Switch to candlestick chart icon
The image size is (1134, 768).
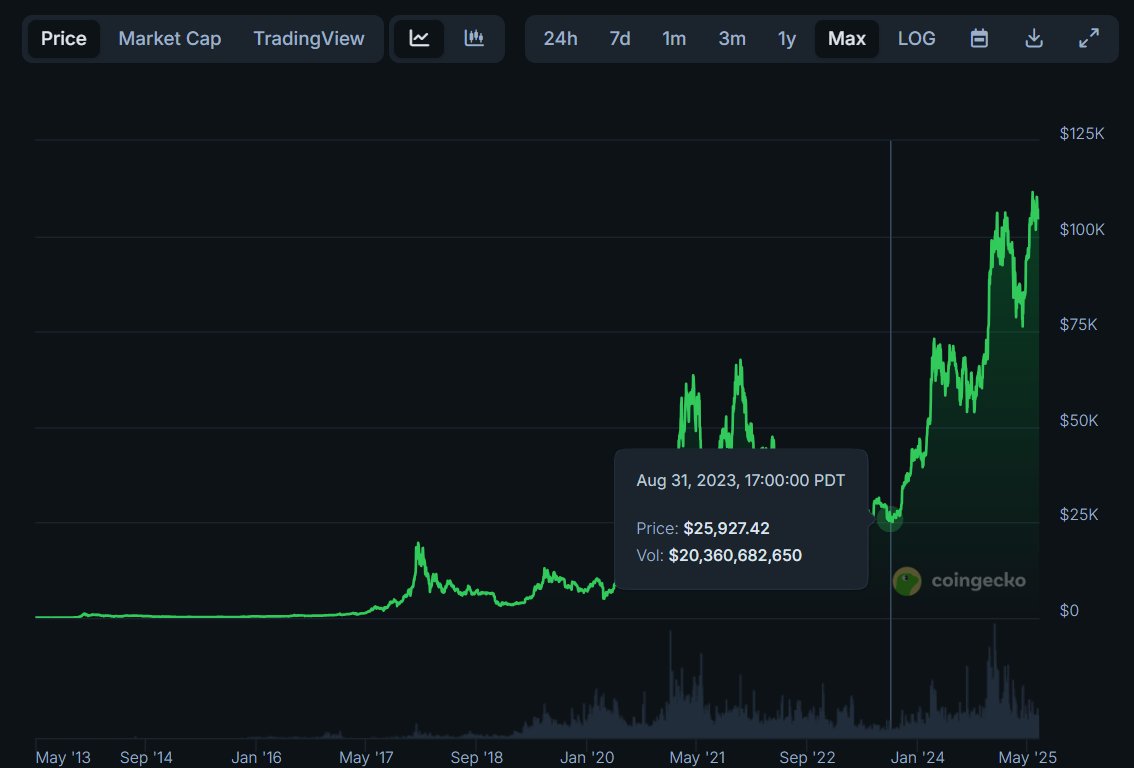[474, 38]
